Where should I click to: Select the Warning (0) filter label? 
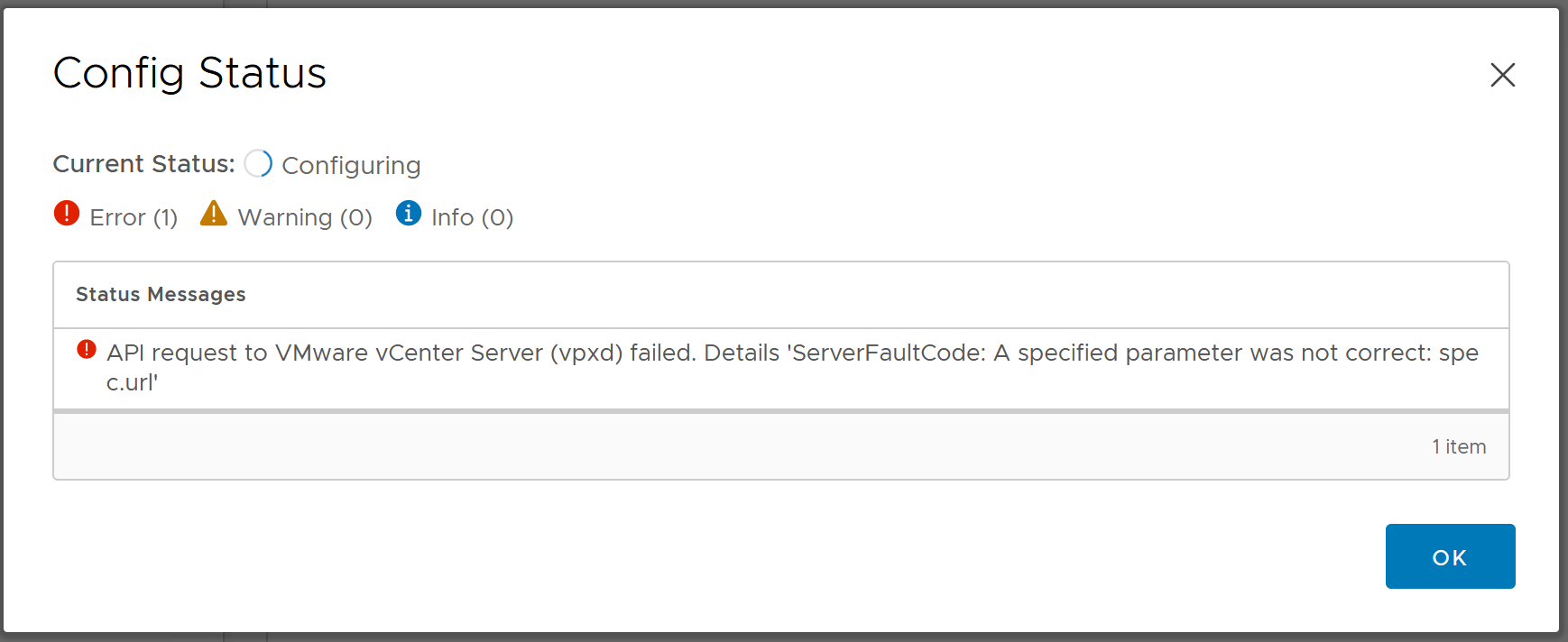305,217
